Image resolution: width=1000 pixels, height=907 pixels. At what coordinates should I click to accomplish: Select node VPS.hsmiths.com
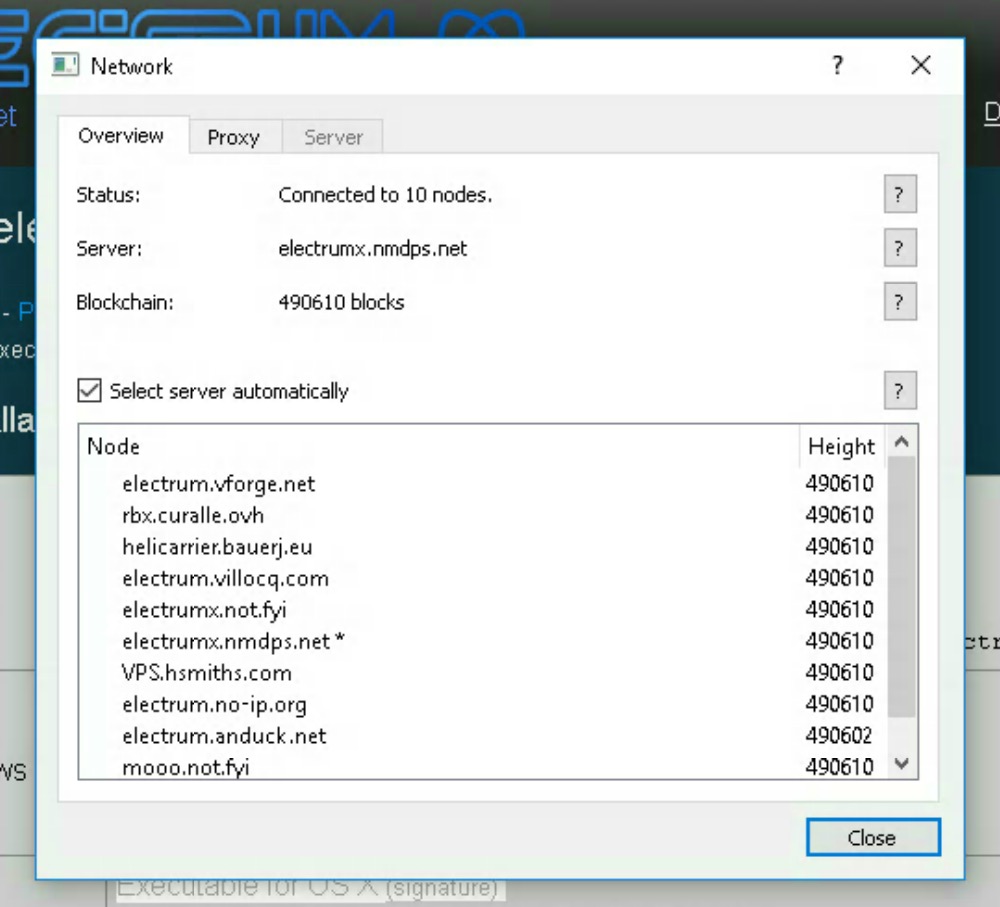pyautogui.click(x=206, y=673)
